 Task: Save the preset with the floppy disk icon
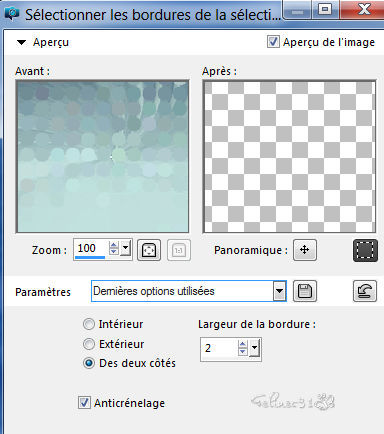click(305, 291)
